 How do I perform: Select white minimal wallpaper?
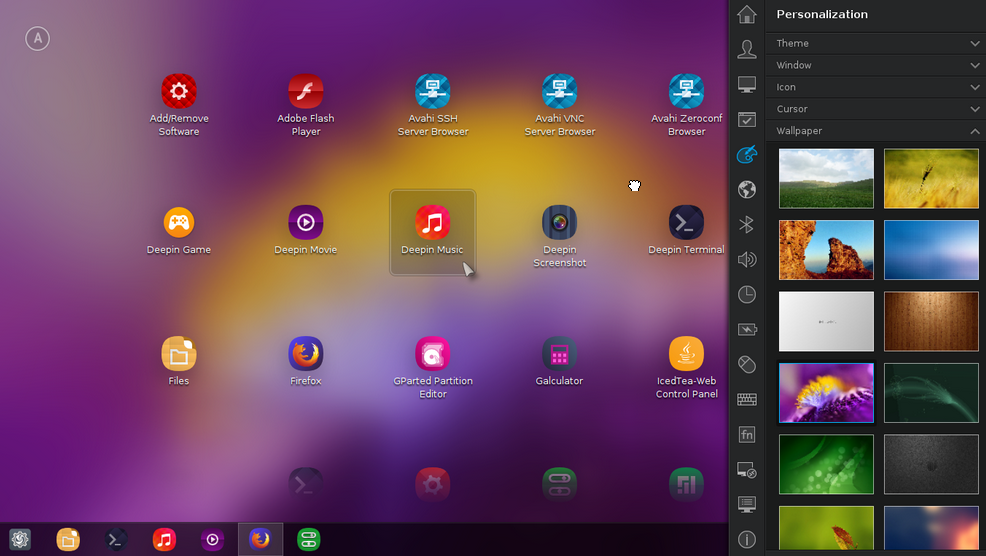tap(826, 321)
